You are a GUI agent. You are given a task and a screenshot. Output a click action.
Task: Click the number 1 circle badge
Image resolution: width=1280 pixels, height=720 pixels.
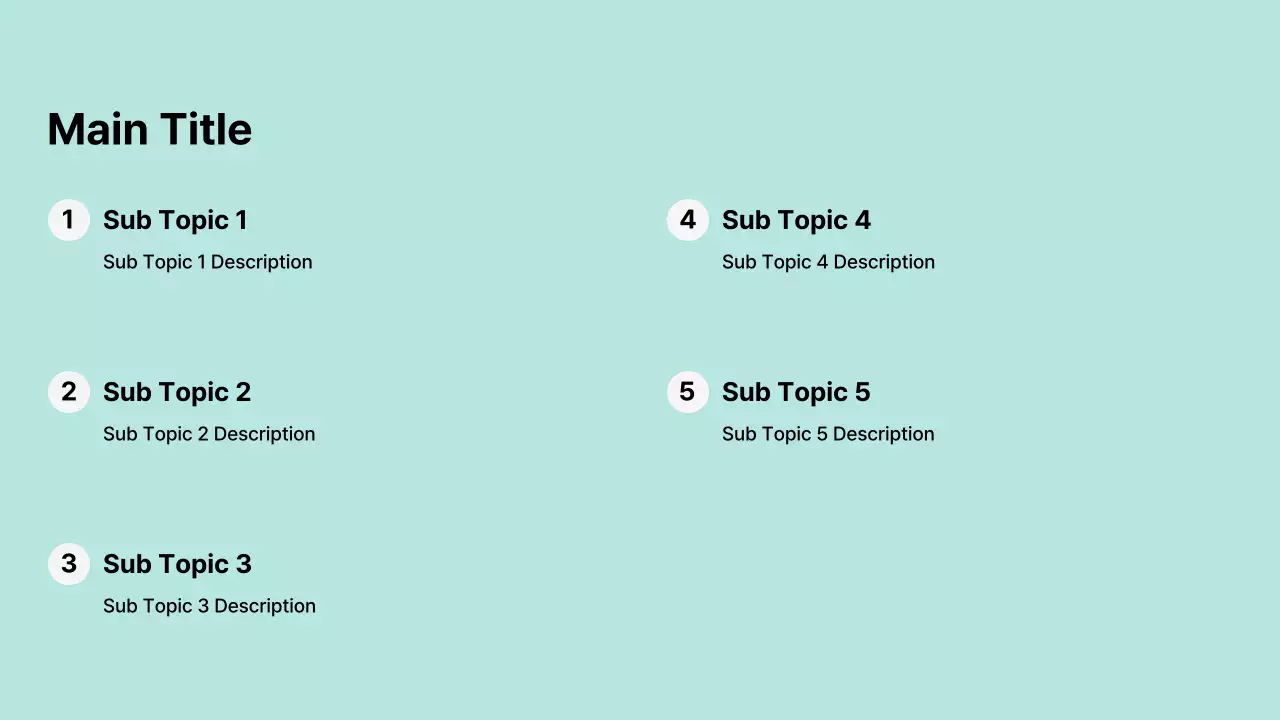[69, 220]
